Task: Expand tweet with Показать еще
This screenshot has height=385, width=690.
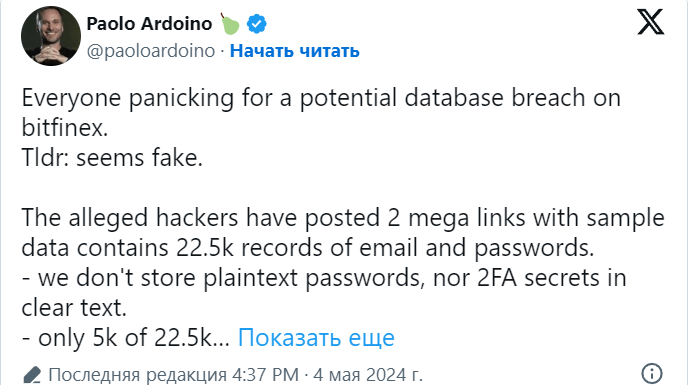Action: (316, 337)
